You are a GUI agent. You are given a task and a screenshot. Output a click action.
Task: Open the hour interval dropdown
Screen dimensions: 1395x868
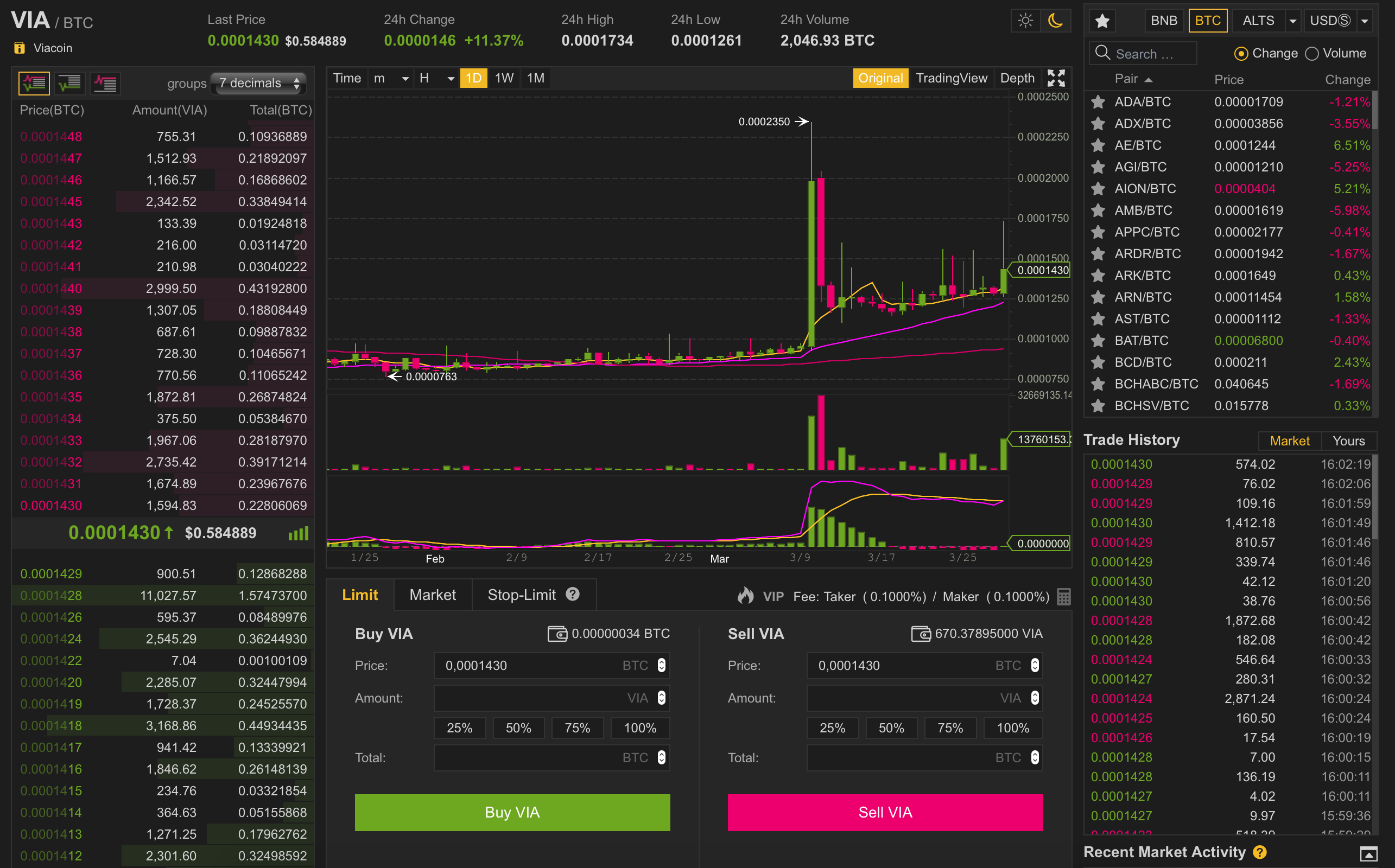tap(436, 78)
